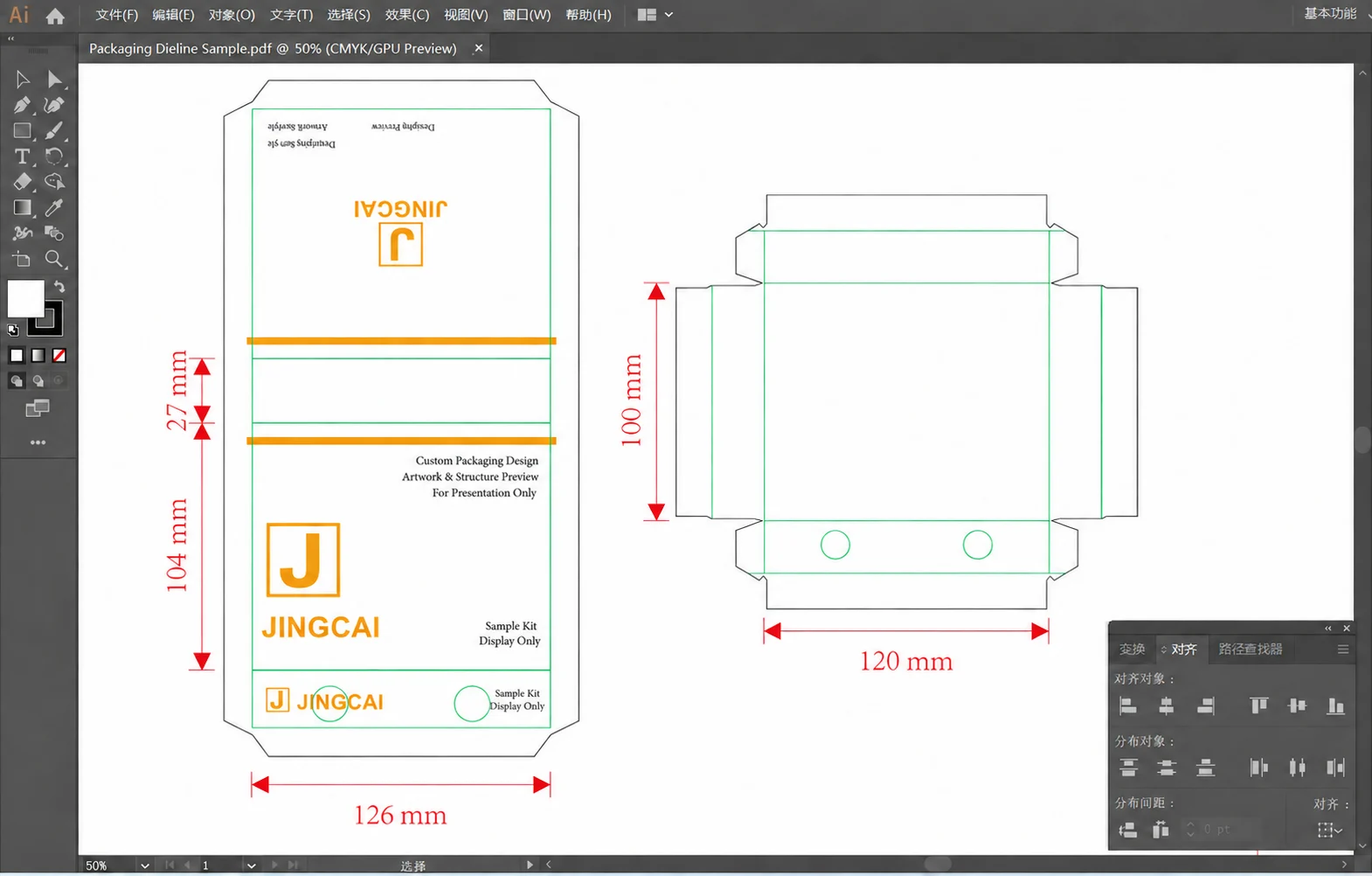Distribute objects by horizontal right
The width and height of the screenshot is (1372, 876).
[x=1335, y=768]
